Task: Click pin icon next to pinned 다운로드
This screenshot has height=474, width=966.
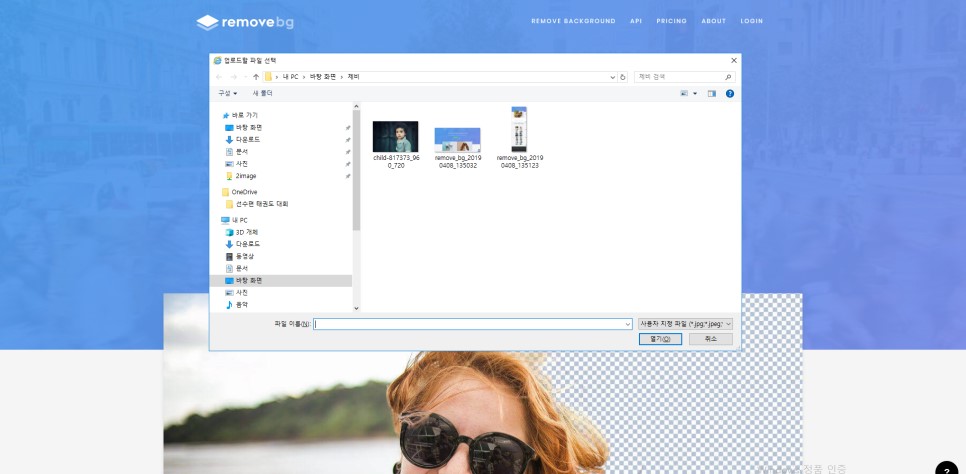Action: coord(348,140)
